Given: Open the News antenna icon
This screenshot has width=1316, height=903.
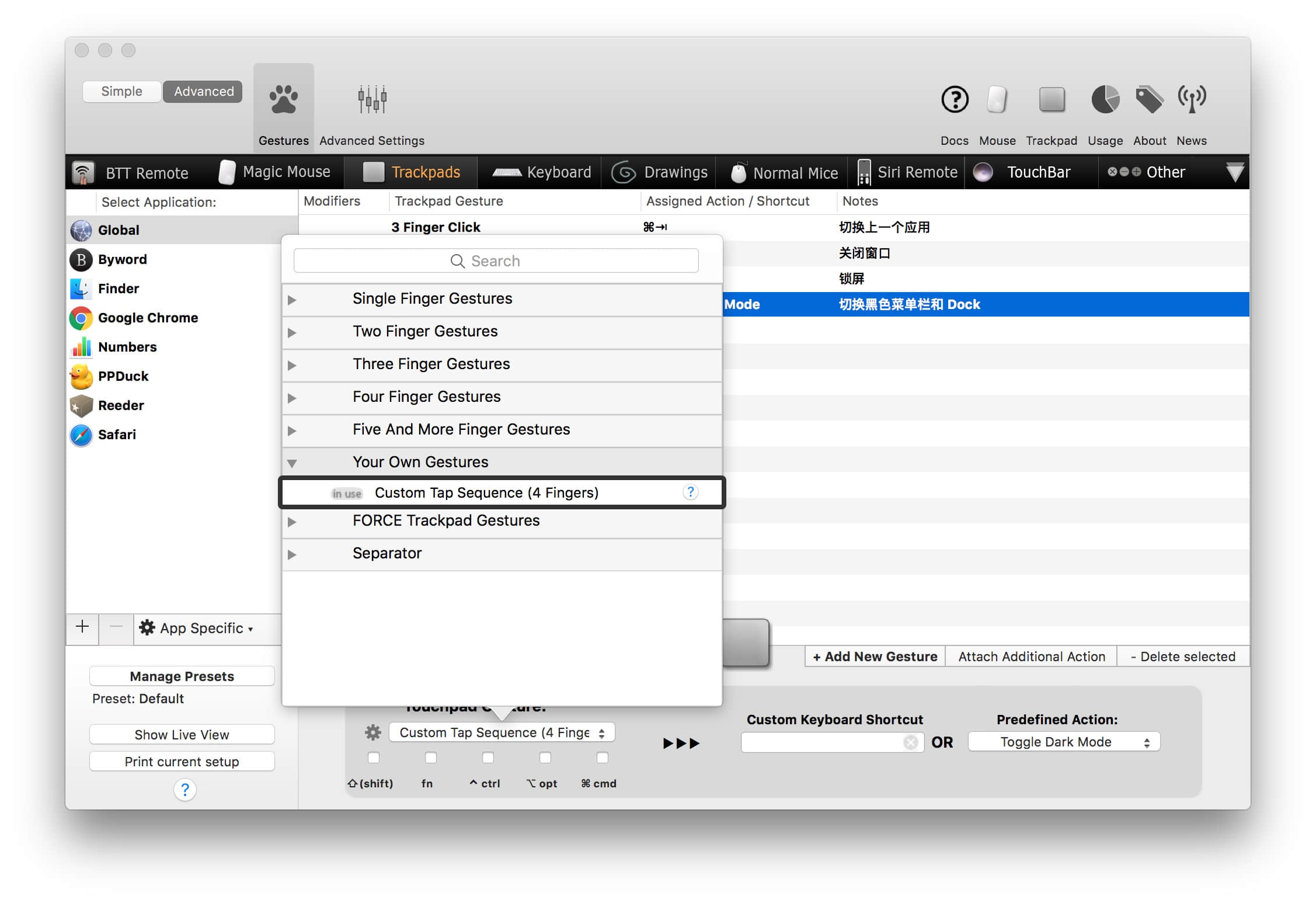Looking at the screenshot, I should 1191,100.
